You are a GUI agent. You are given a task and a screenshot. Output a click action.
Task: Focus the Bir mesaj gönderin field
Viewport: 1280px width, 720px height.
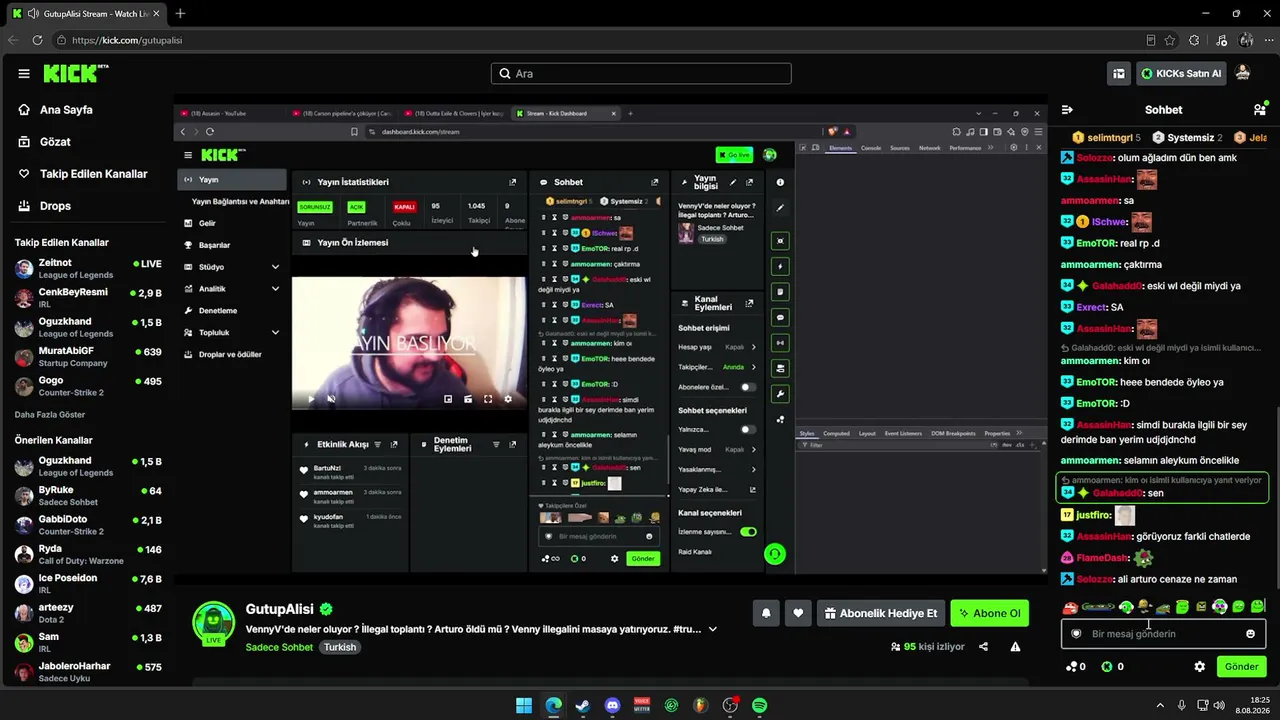tap(1163, 634)
